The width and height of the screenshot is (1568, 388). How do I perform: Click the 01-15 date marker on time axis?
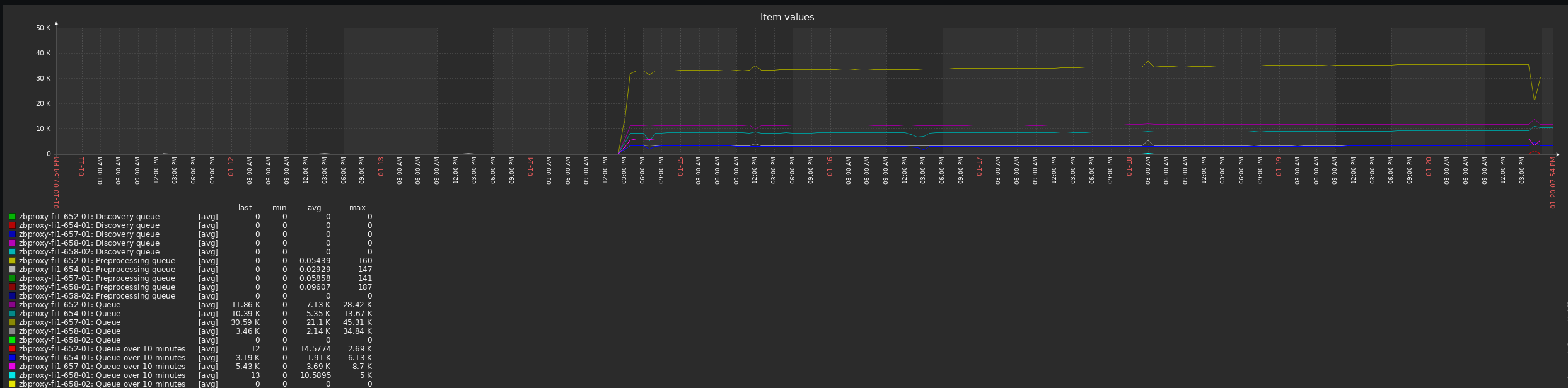(x=680, y=166)
